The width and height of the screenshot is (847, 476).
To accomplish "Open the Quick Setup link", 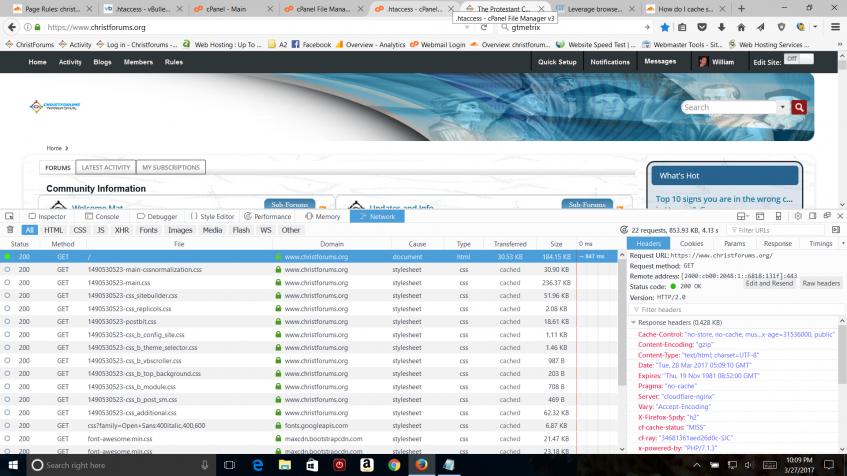I will point(557,62).
